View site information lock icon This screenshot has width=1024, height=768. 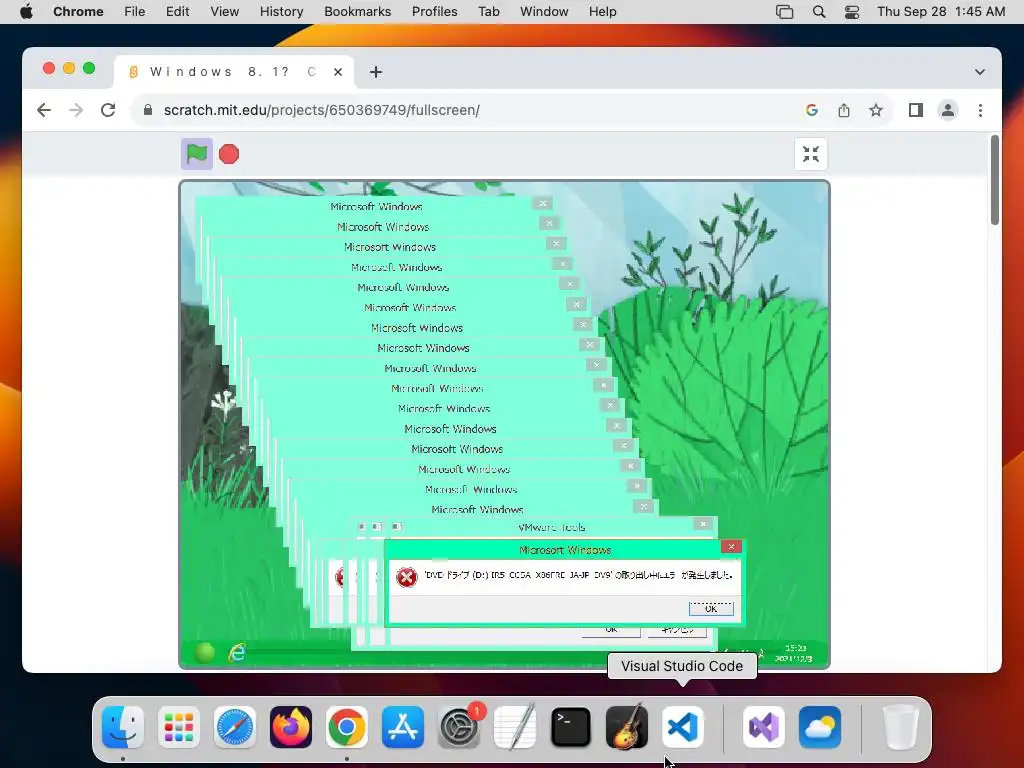pos(148,110)
